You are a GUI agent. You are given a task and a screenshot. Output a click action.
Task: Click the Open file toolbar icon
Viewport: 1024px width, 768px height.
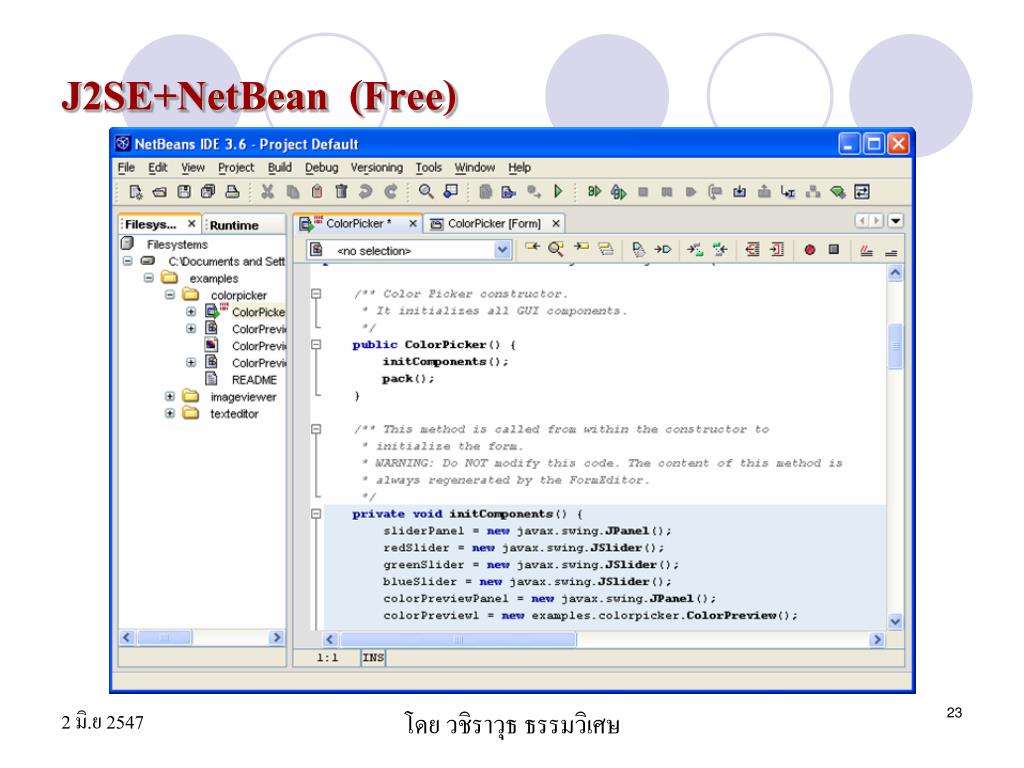click(159, 191)
